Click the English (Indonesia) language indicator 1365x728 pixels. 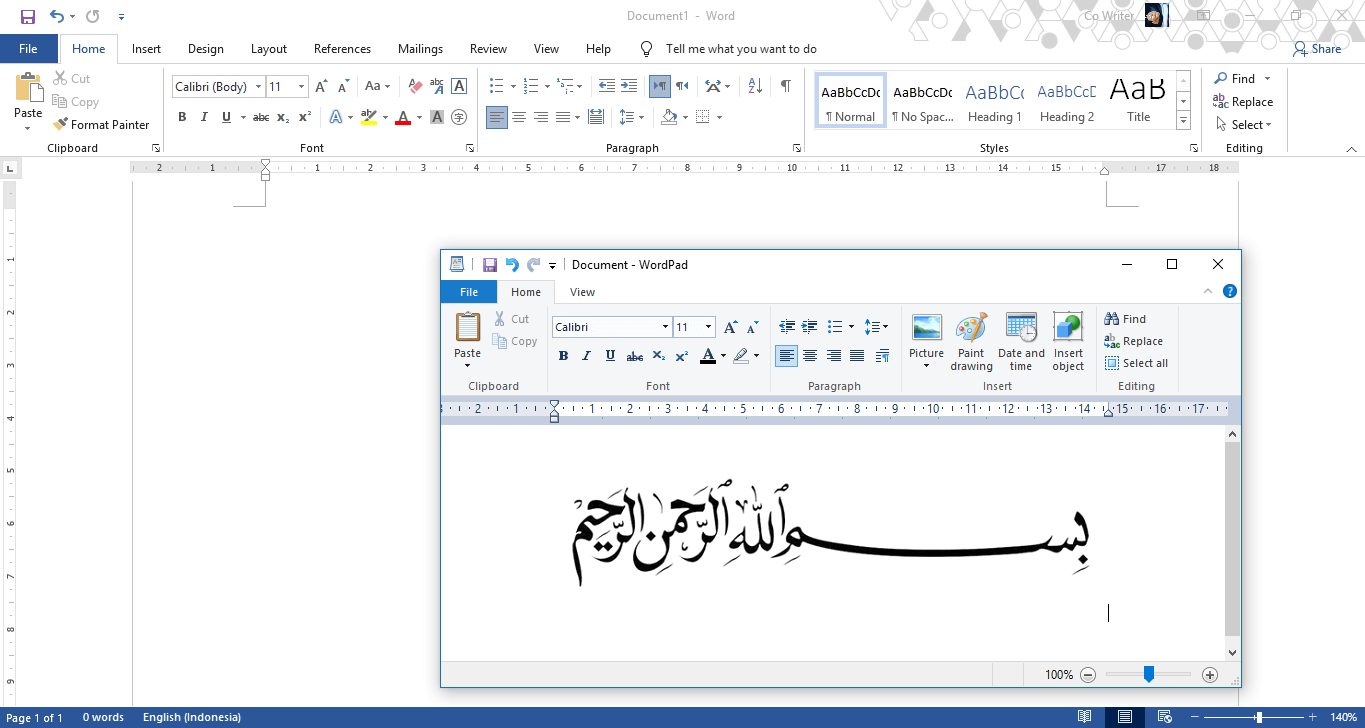(x=191, y=716)
